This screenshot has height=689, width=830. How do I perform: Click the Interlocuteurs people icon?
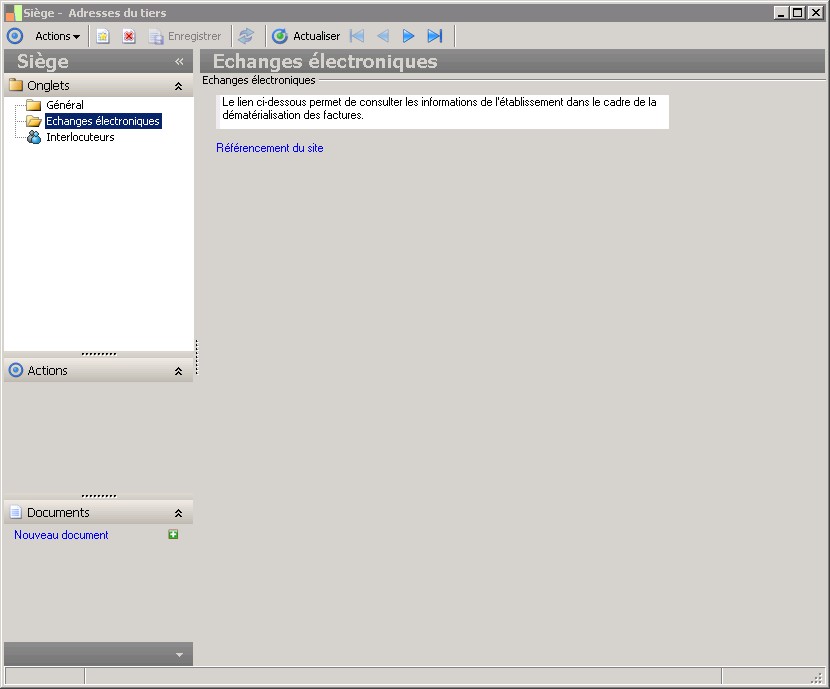(x=34, y=137)
